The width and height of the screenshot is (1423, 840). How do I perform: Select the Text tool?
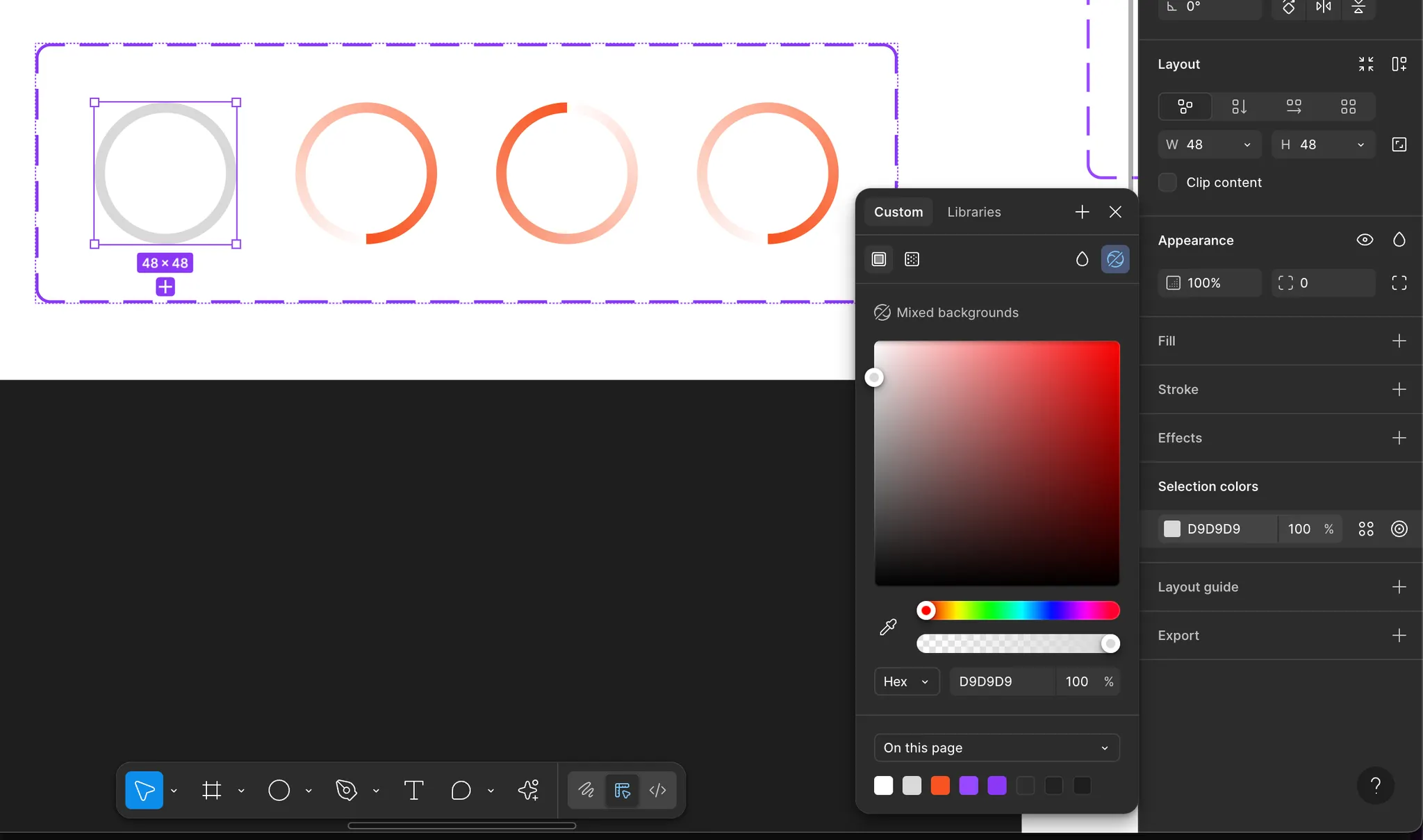point(413,790)
